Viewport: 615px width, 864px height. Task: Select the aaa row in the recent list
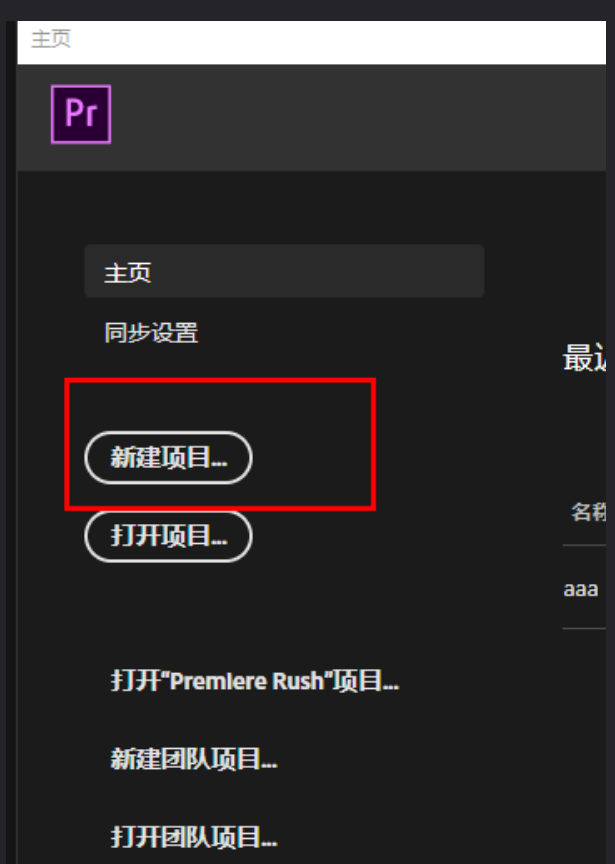tap(584, 587)
